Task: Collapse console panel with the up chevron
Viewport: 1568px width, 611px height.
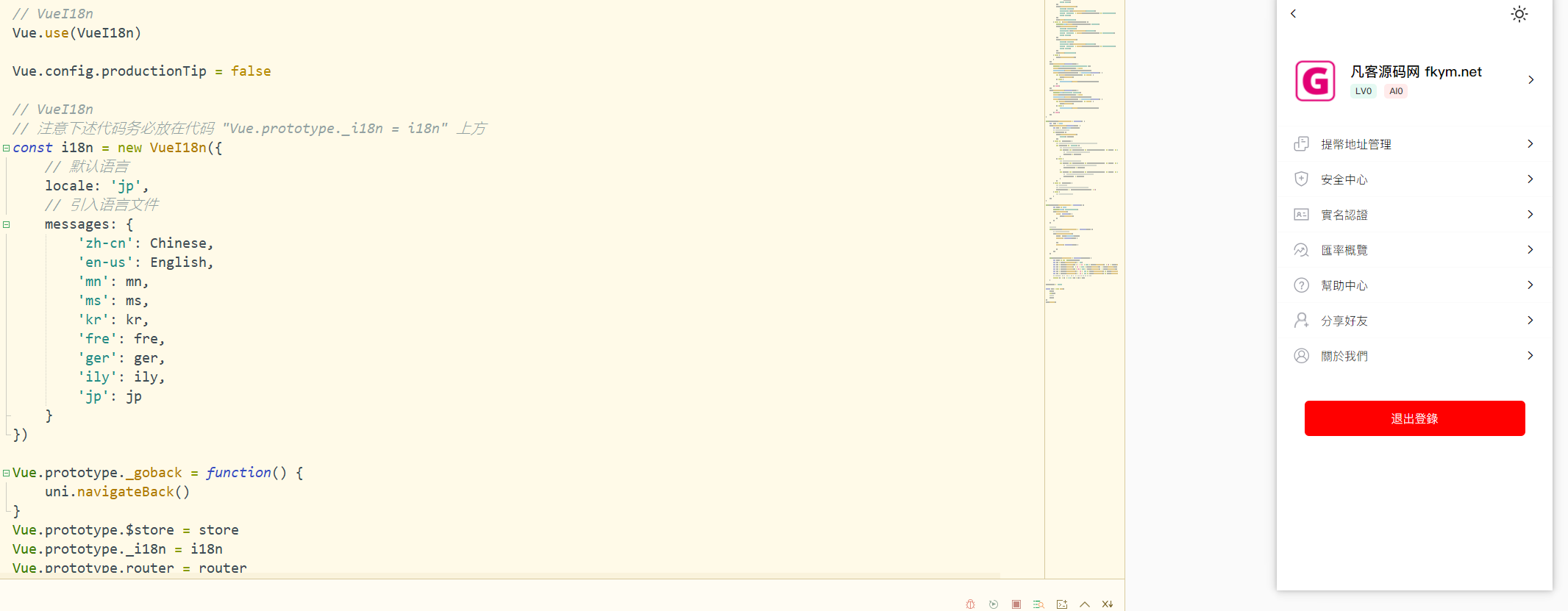Action: 1085,604
